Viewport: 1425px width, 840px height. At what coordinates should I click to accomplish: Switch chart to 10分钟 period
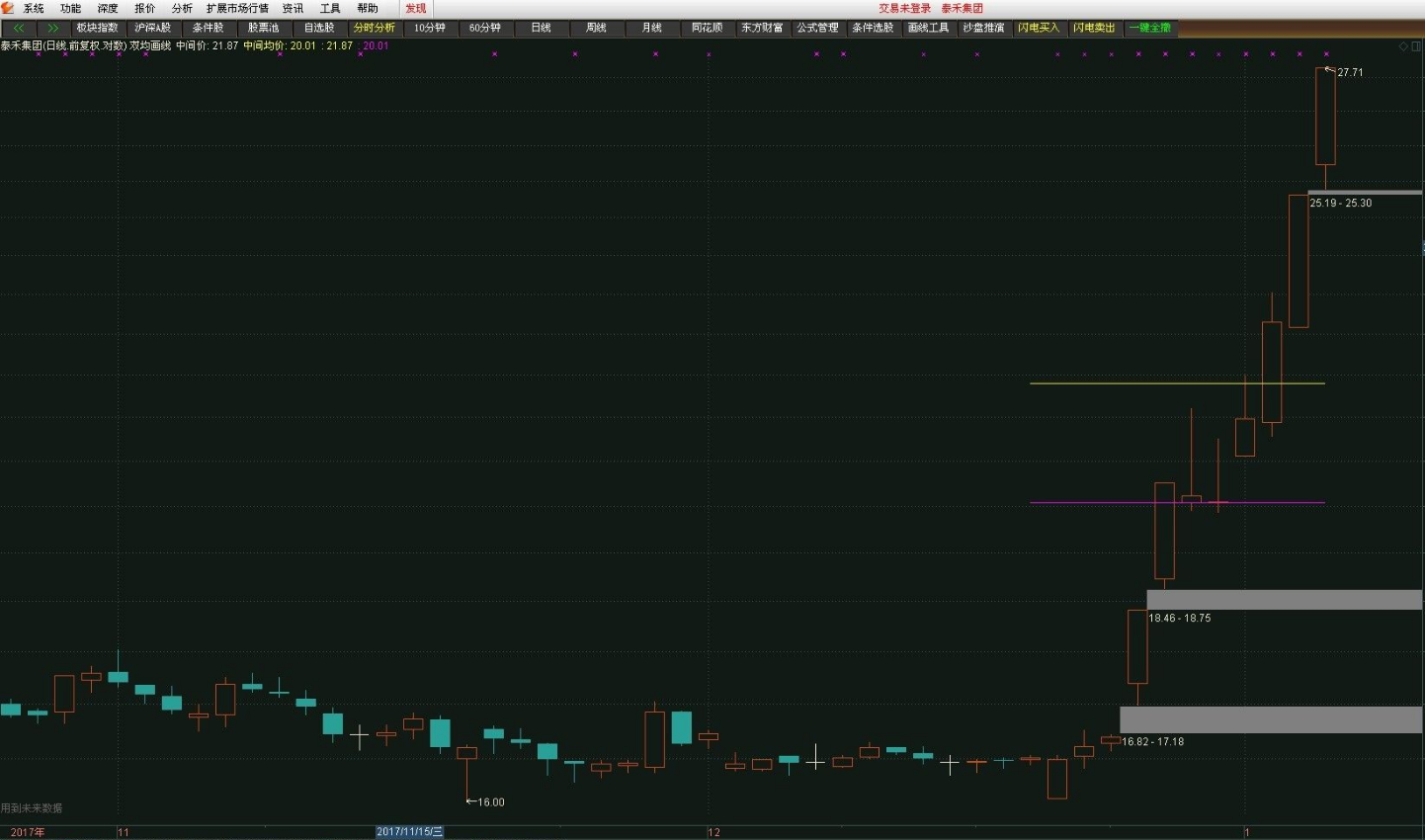[429, 28]
